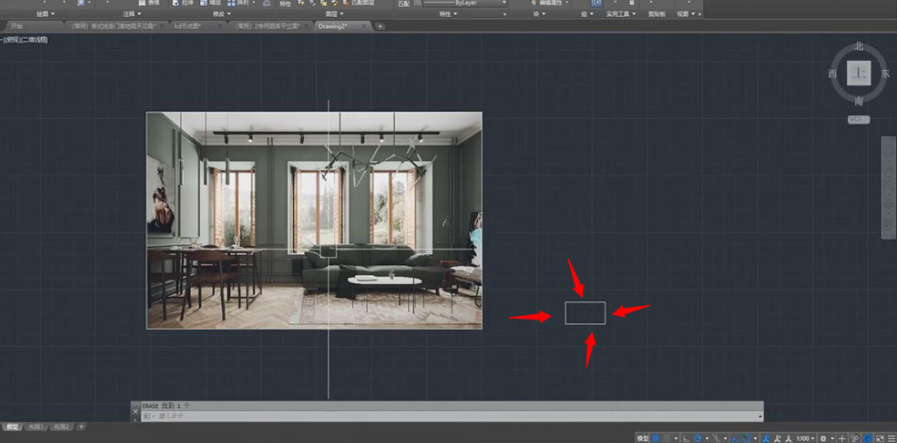
Task: Click the 上 face of the ViewCube
Action: (x=859, y=73)
